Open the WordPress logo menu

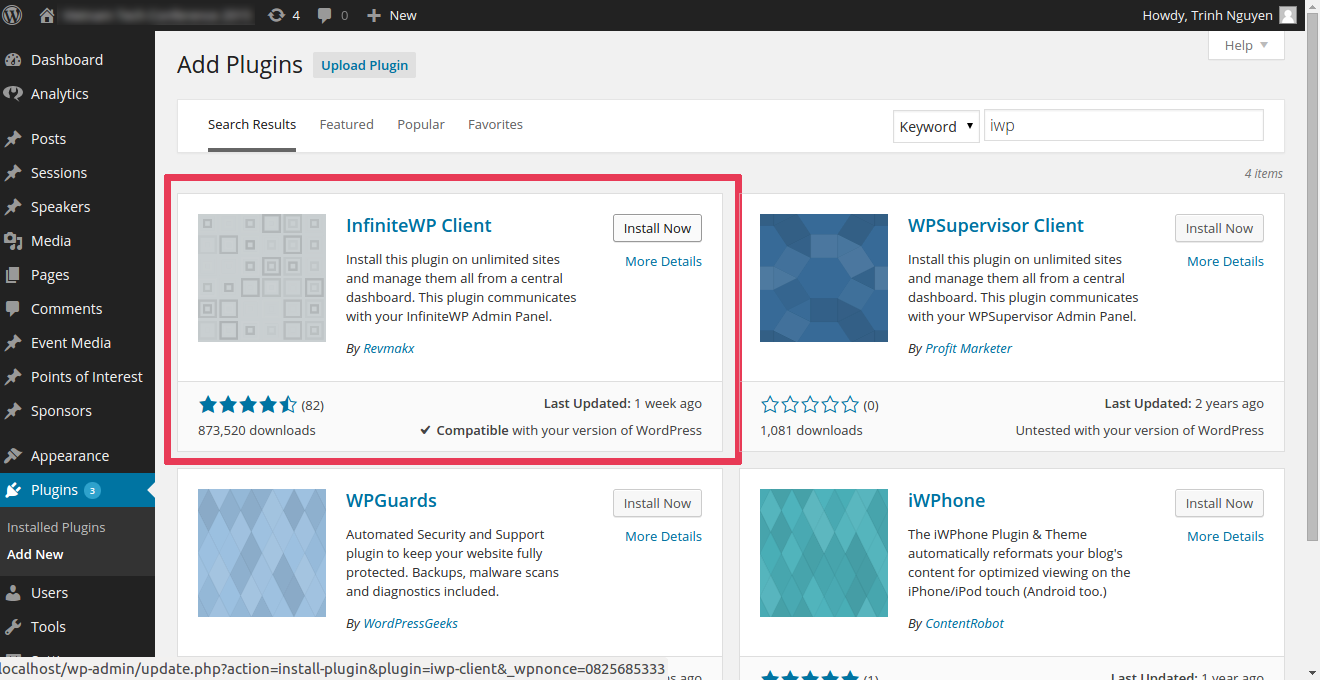point(11,14)
